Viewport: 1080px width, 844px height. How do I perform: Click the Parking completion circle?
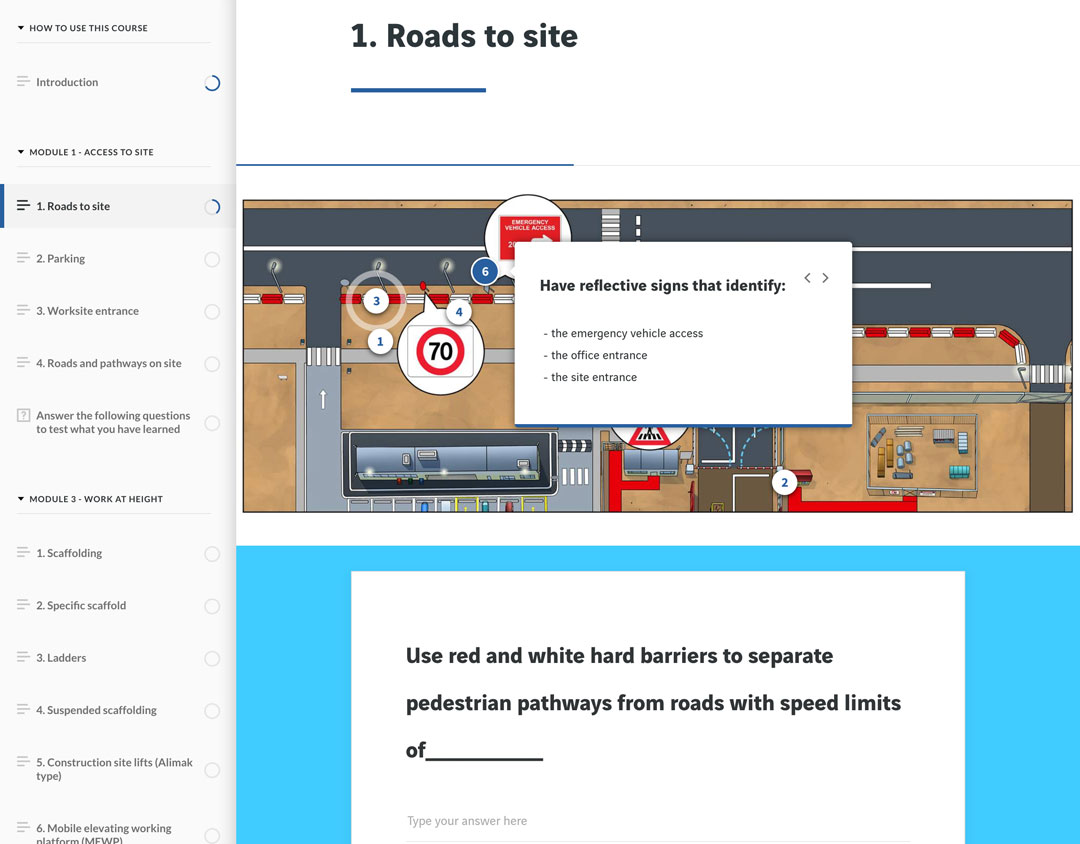[212, 260]
